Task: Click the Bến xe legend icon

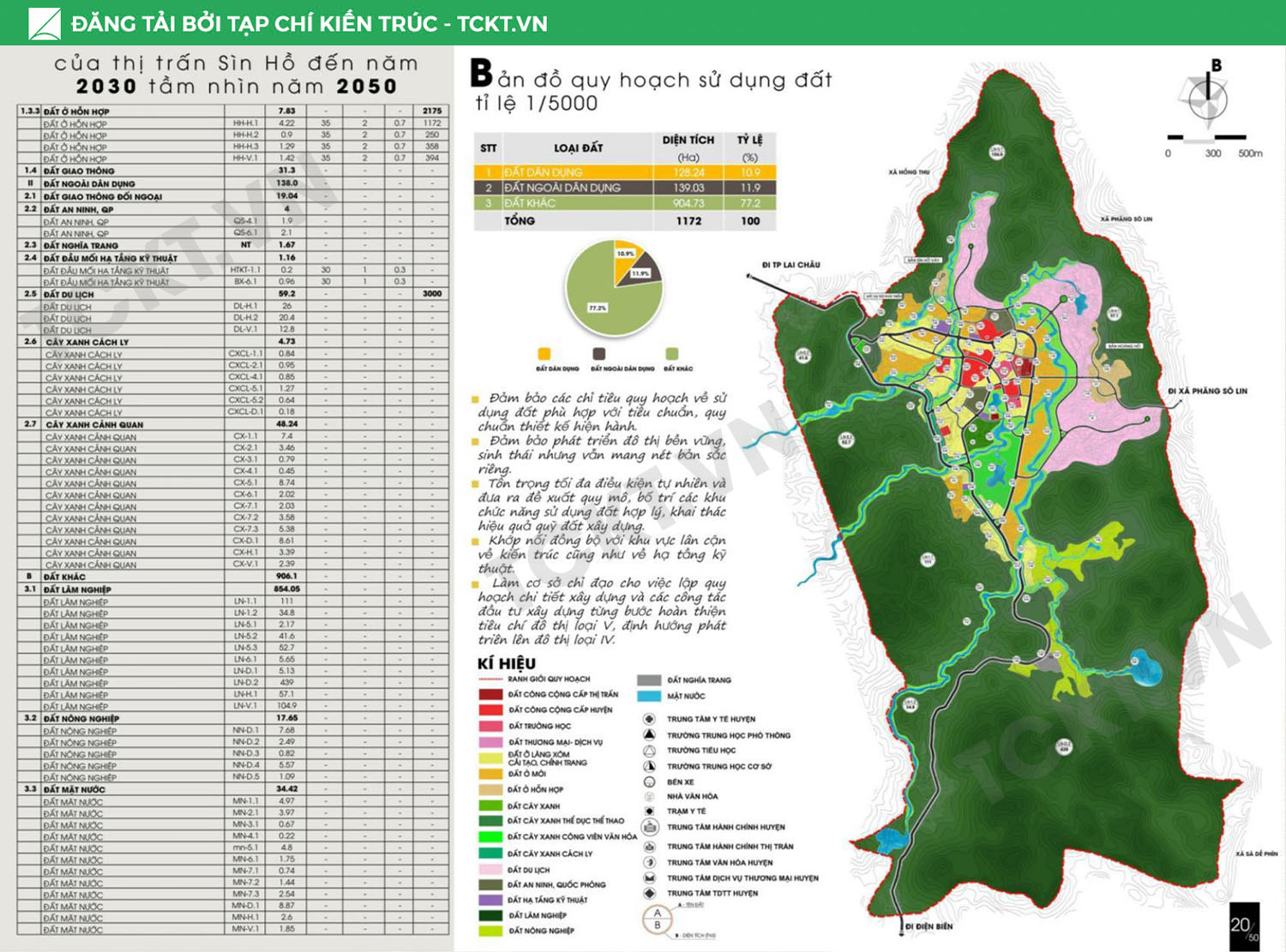Action: point(649,781)
